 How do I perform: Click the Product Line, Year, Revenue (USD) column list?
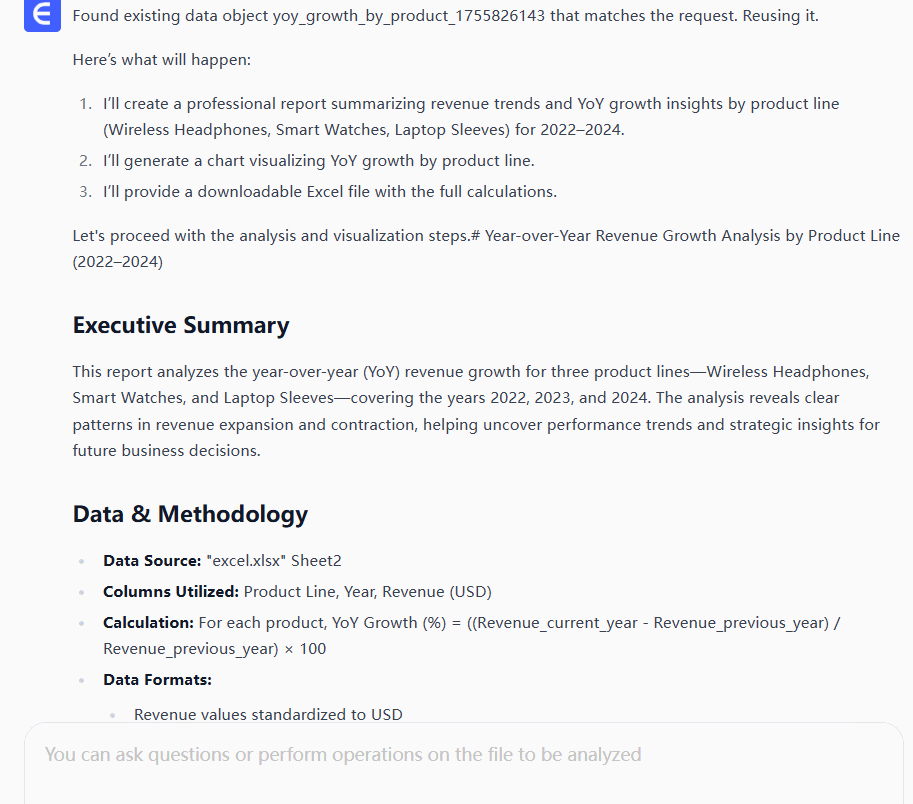pyautogui.click(x=367, y=591)
